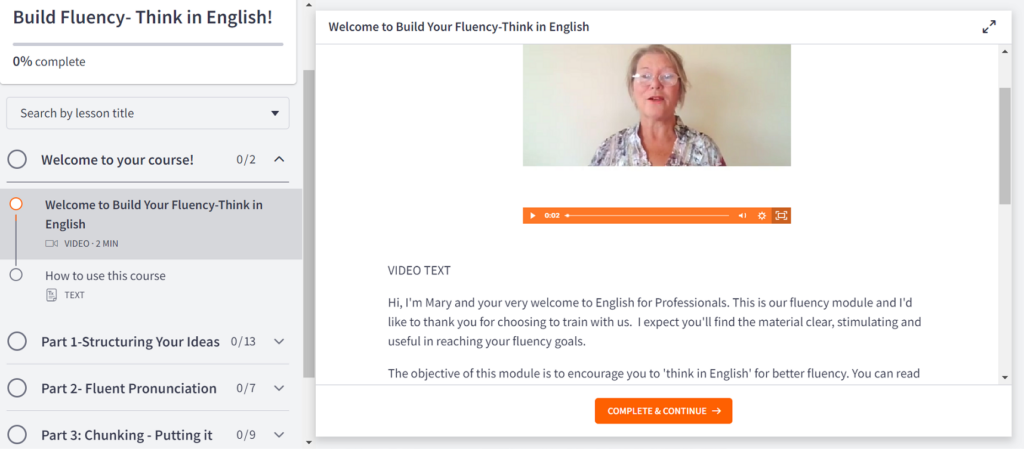Collapse Welcome to your course section
This screenshot has width=1024, height=449.
click(279, 159)
